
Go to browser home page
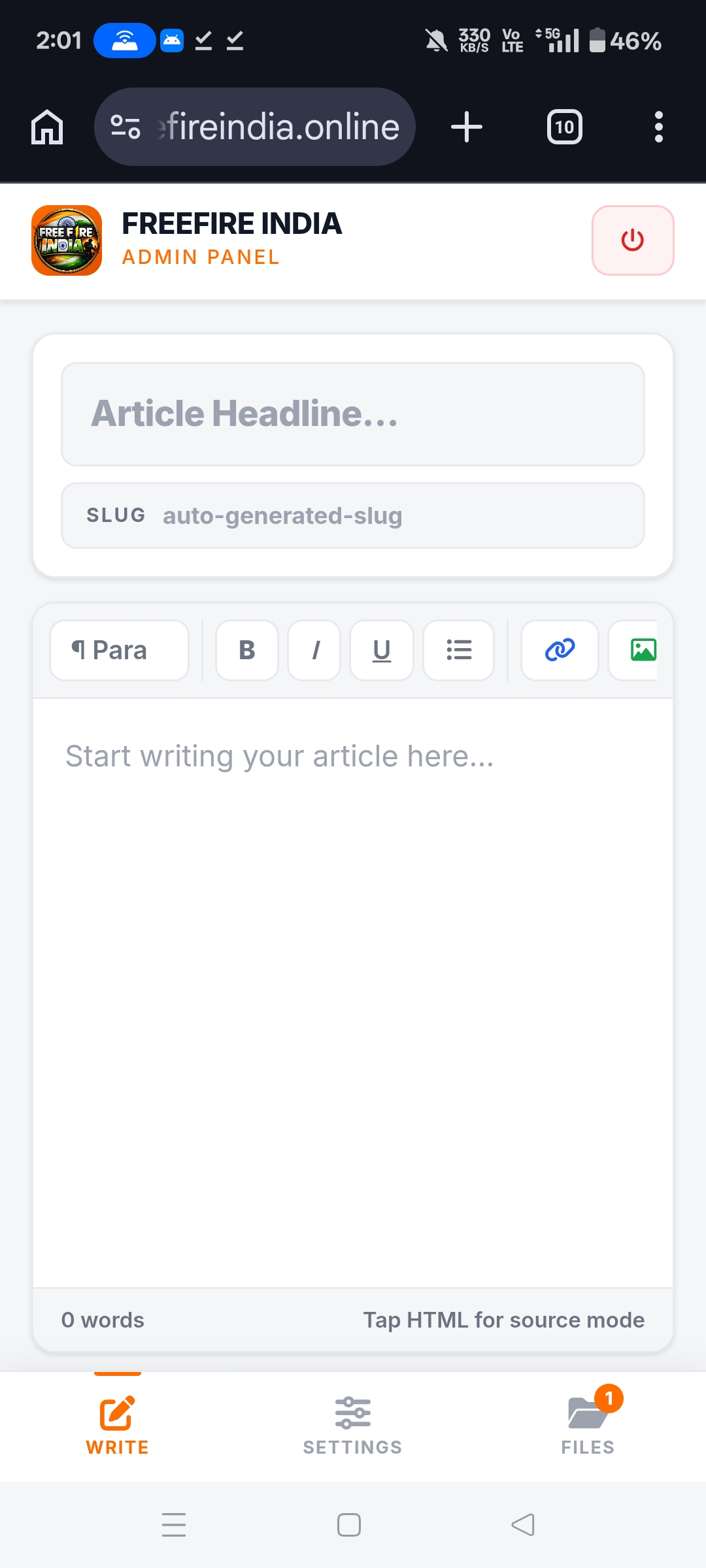(x=46, y=126)
